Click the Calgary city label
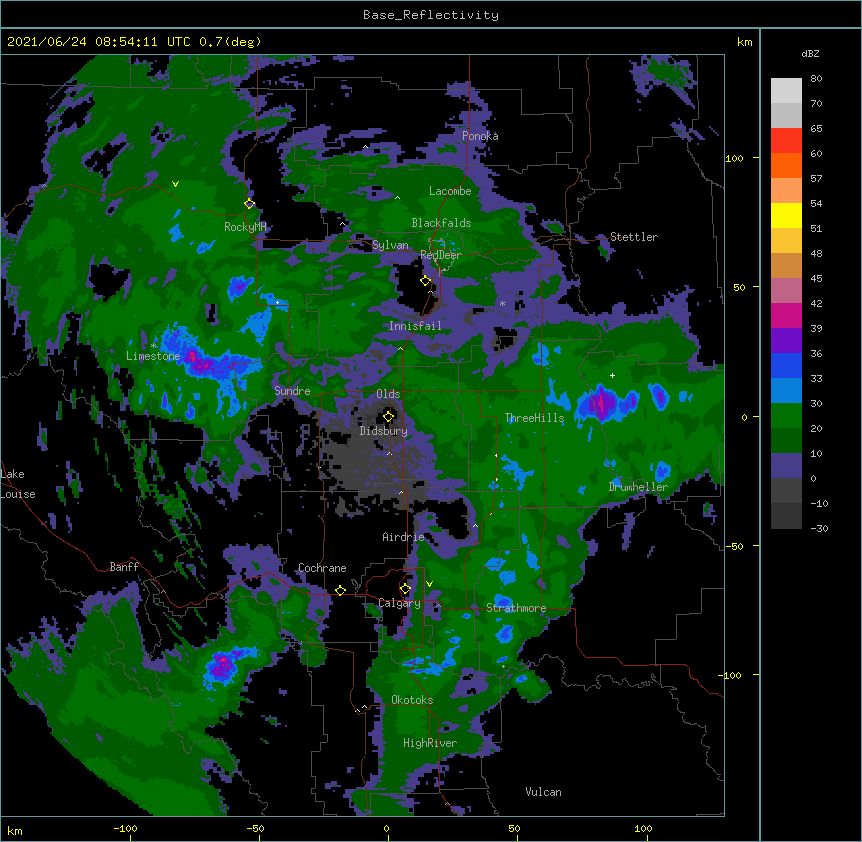 pos(399,603)
